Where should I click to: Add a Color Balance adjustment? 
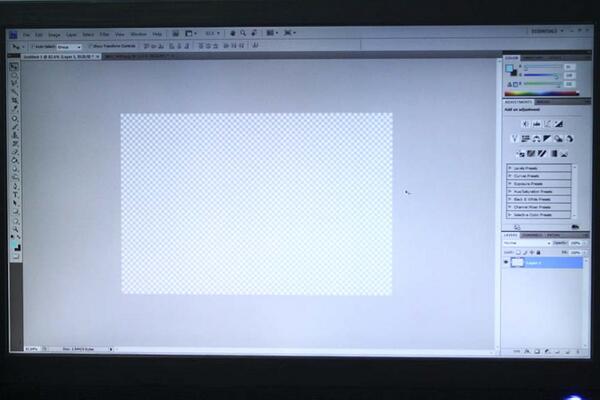coord(536,139)
